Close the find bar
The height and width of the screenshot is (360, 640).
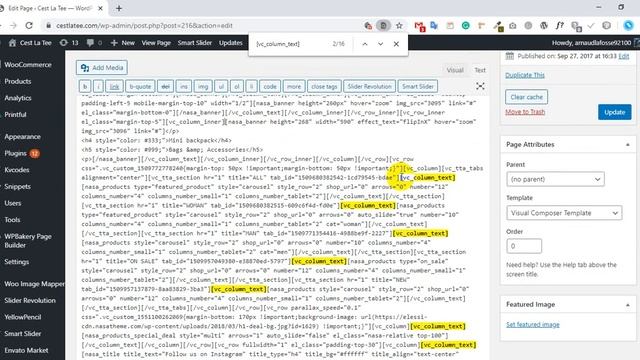(x=396, y=44)
